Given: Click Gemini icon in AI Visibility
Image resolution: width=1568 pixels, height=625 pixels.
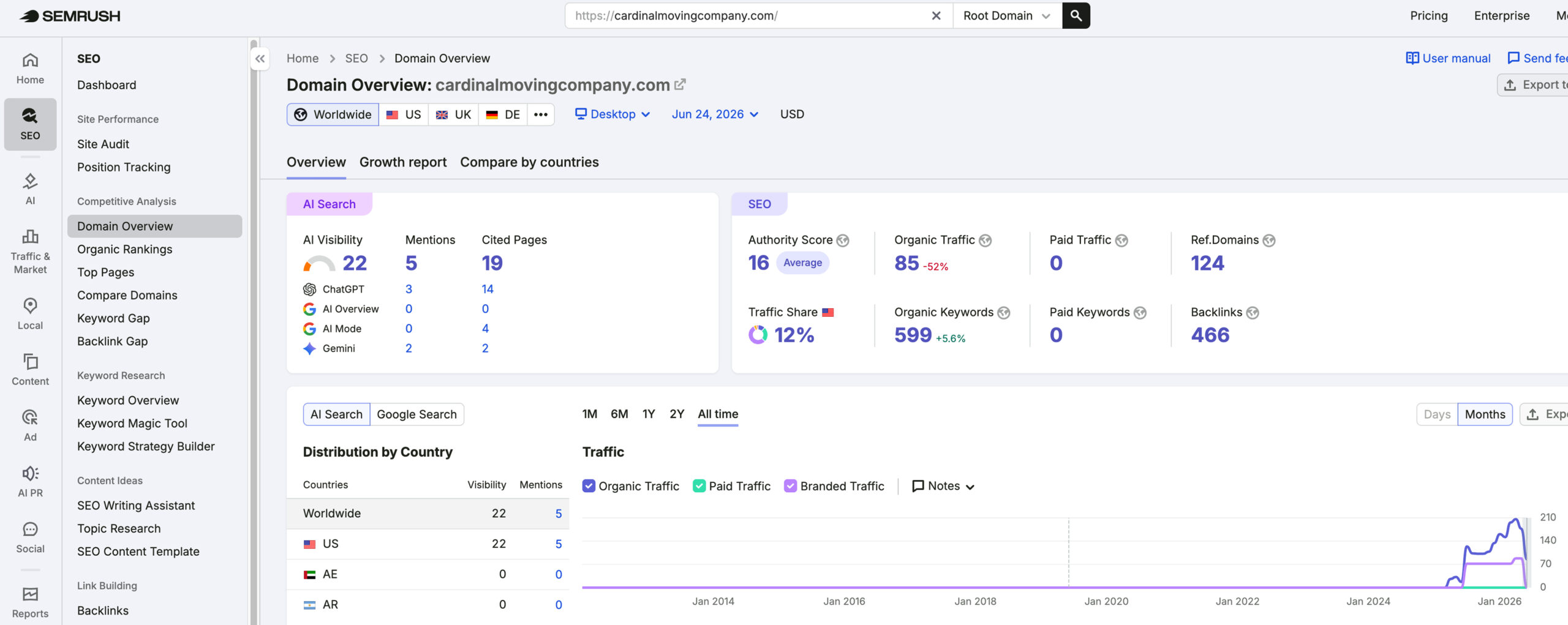Looking at the screenshot, I should point(309,348).
